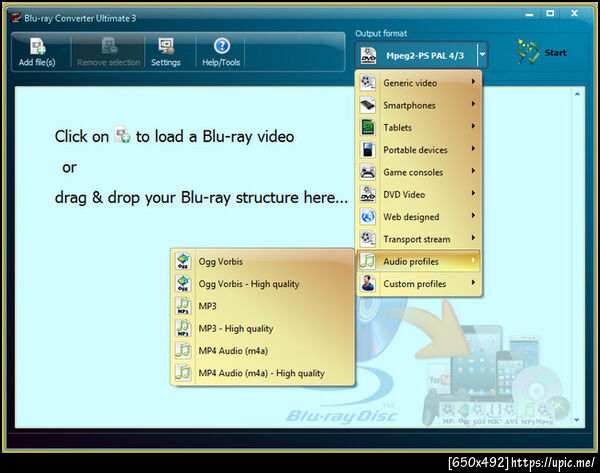Click the add-file icon in the instructions text
The height and width of the screenshot is (473, 600).
(123, 135)
